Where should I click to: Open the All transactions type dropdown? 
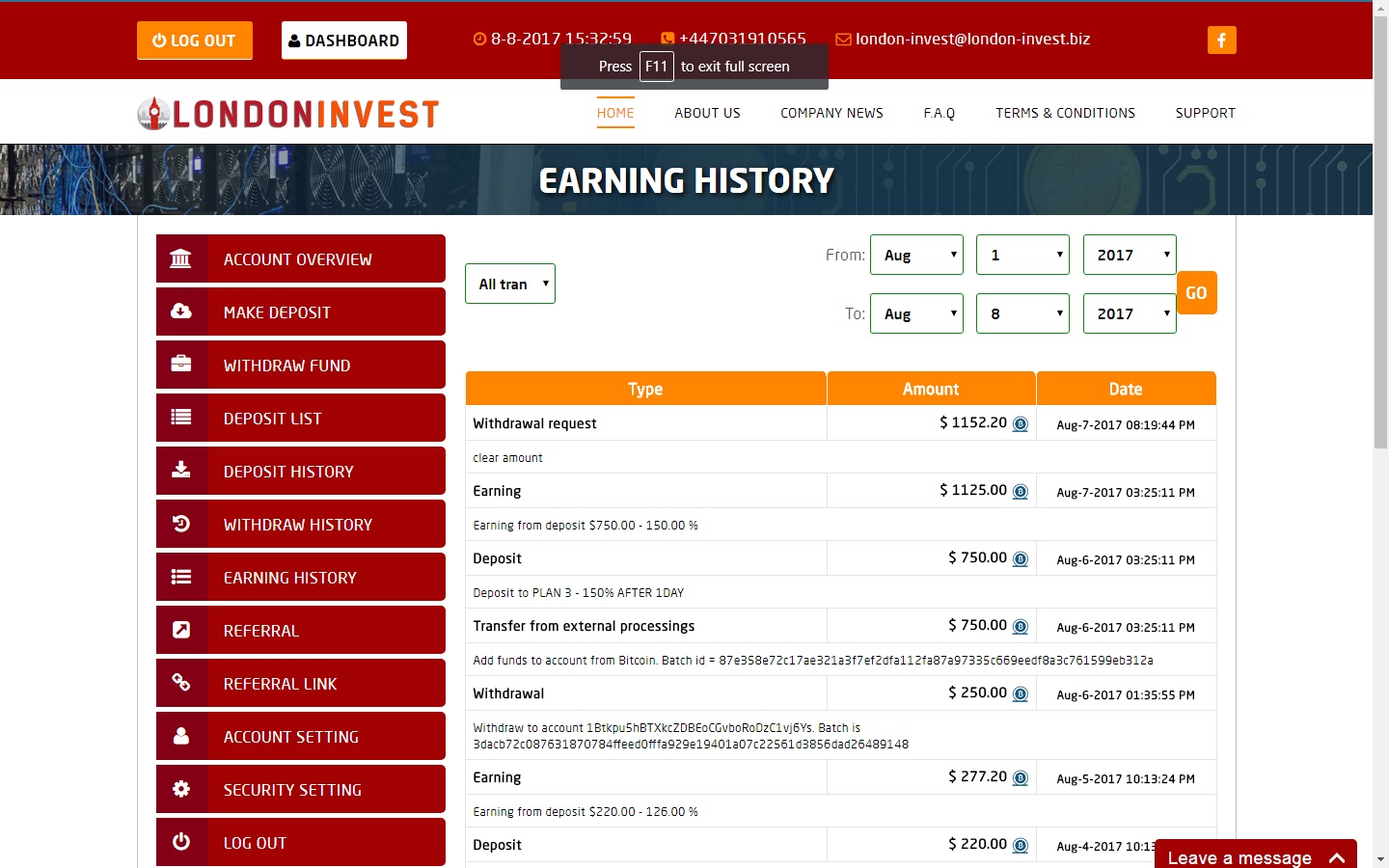(510, 284)
